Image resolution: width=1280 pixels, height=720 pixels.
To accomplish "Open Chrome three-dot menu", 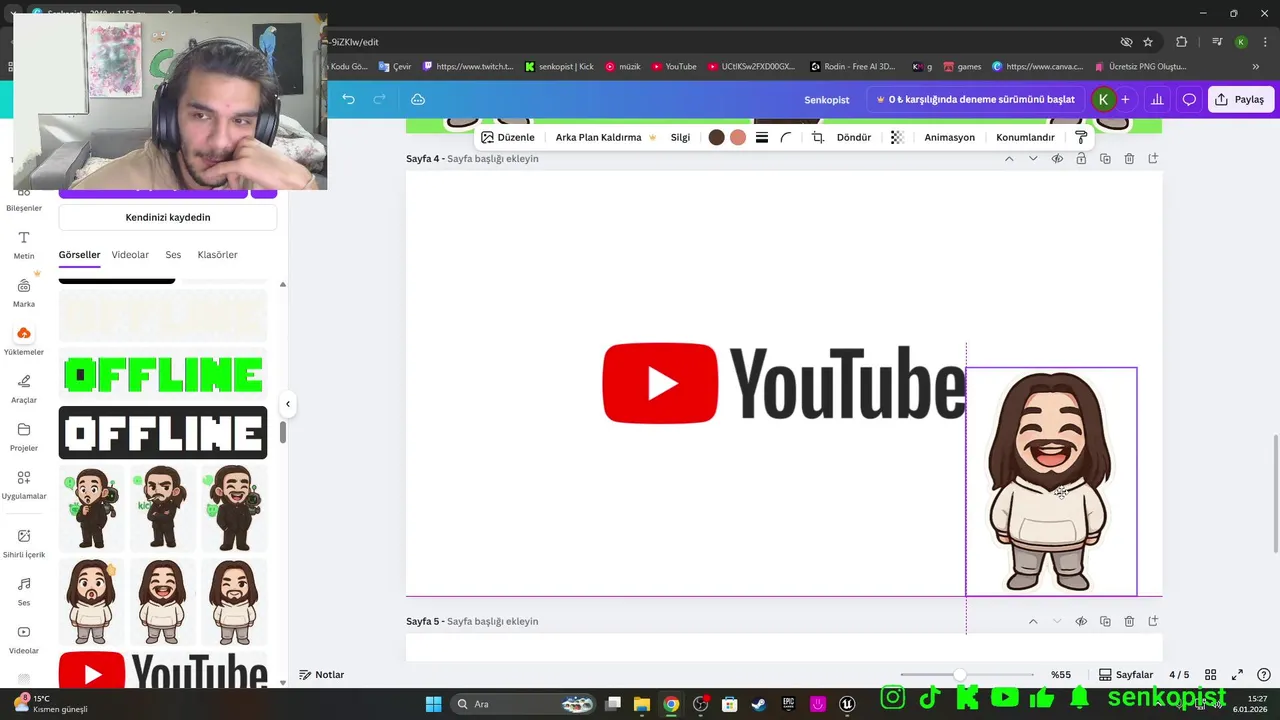I will coord(1264,42).
